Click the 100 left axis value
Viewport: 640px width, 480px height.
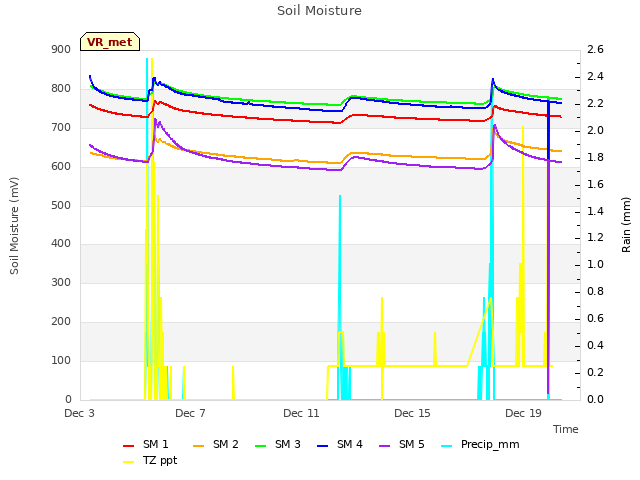(x=61, y=360)
